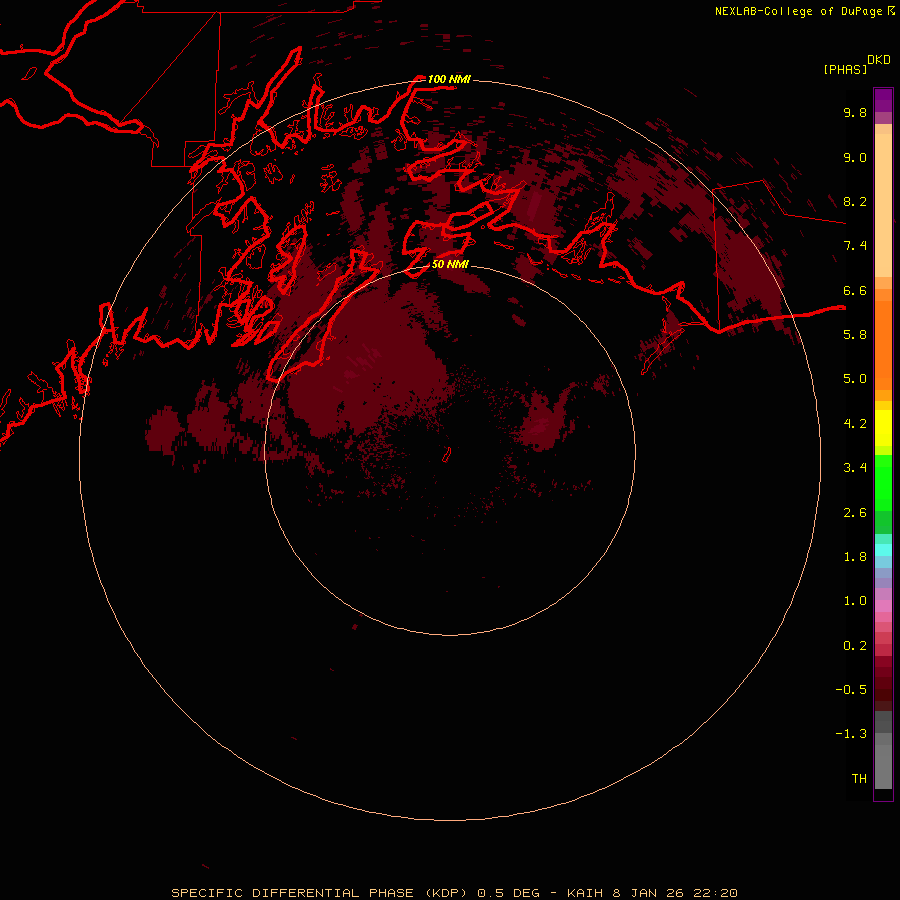Pick the dark maroon segment near -0.5
Viewport: 900px width, 900px height.
pos(883,689)
